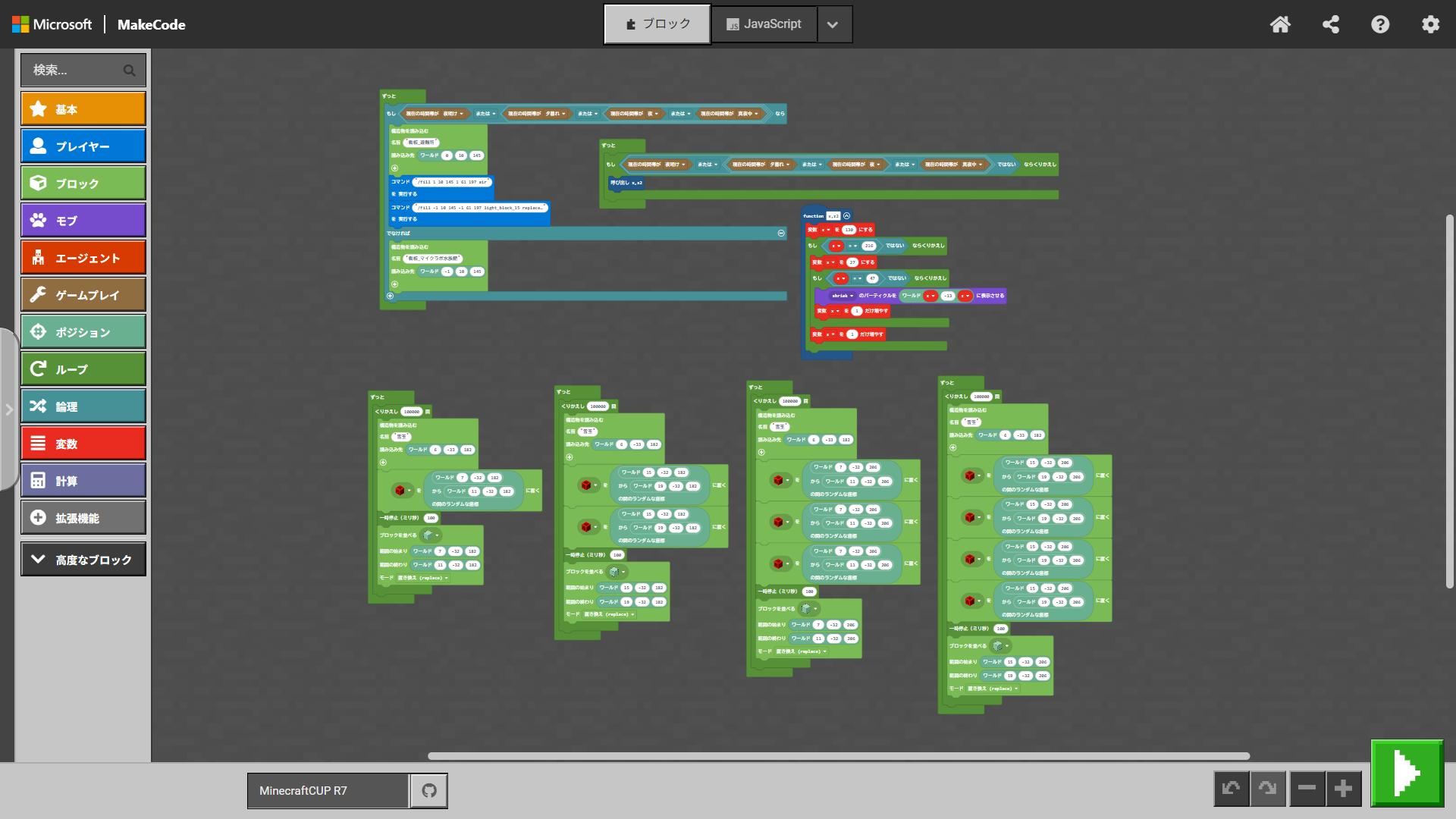Viewport: 1456px width, 819px height.
Task: Expand the collapsed side panel arrow
Action: 9,409
